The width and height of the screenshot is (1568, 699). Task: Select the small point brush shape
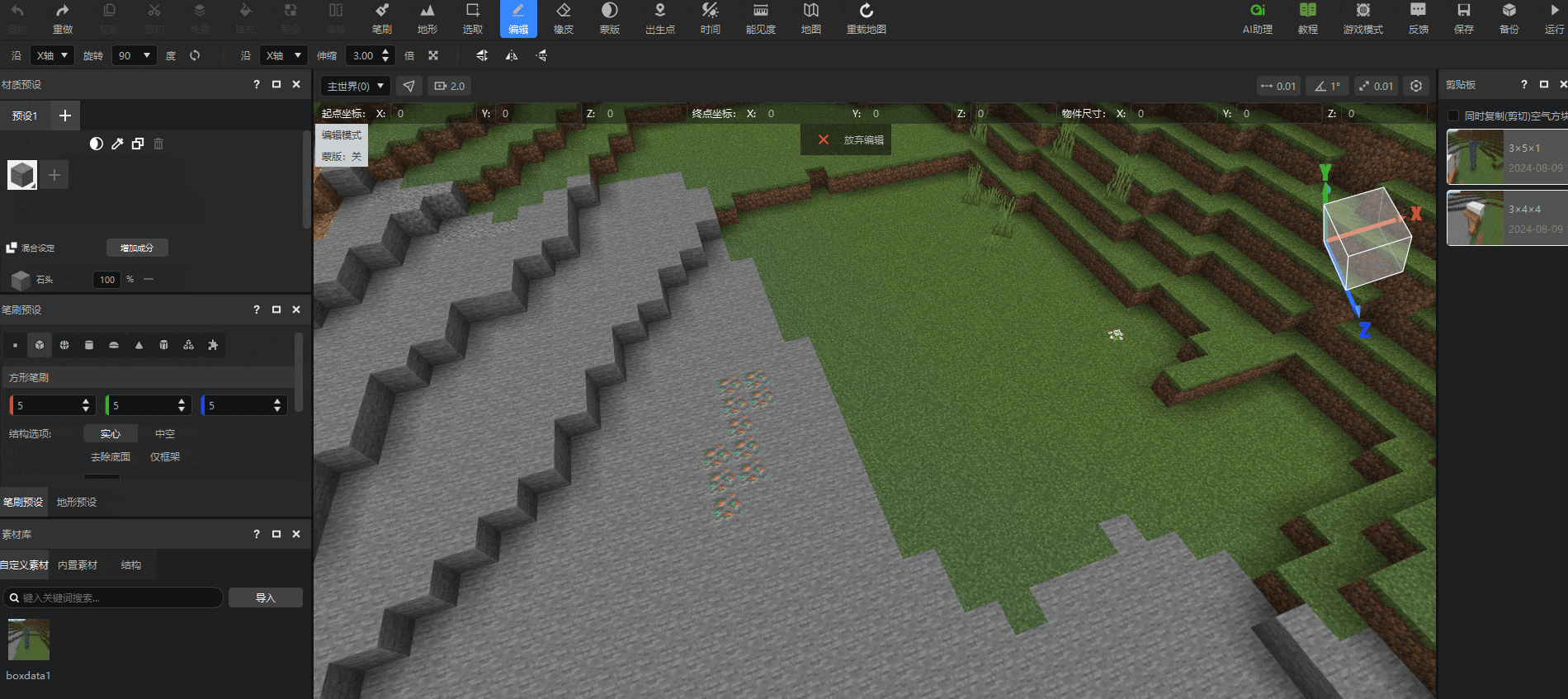coord(15,345)
